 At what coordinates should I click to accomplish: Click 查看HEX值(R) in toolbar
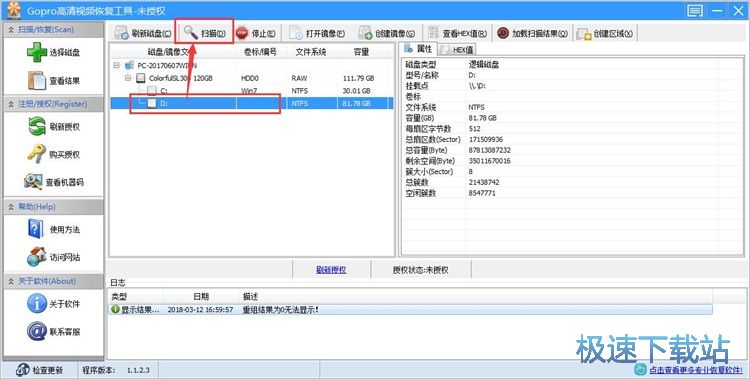(458, 33)
